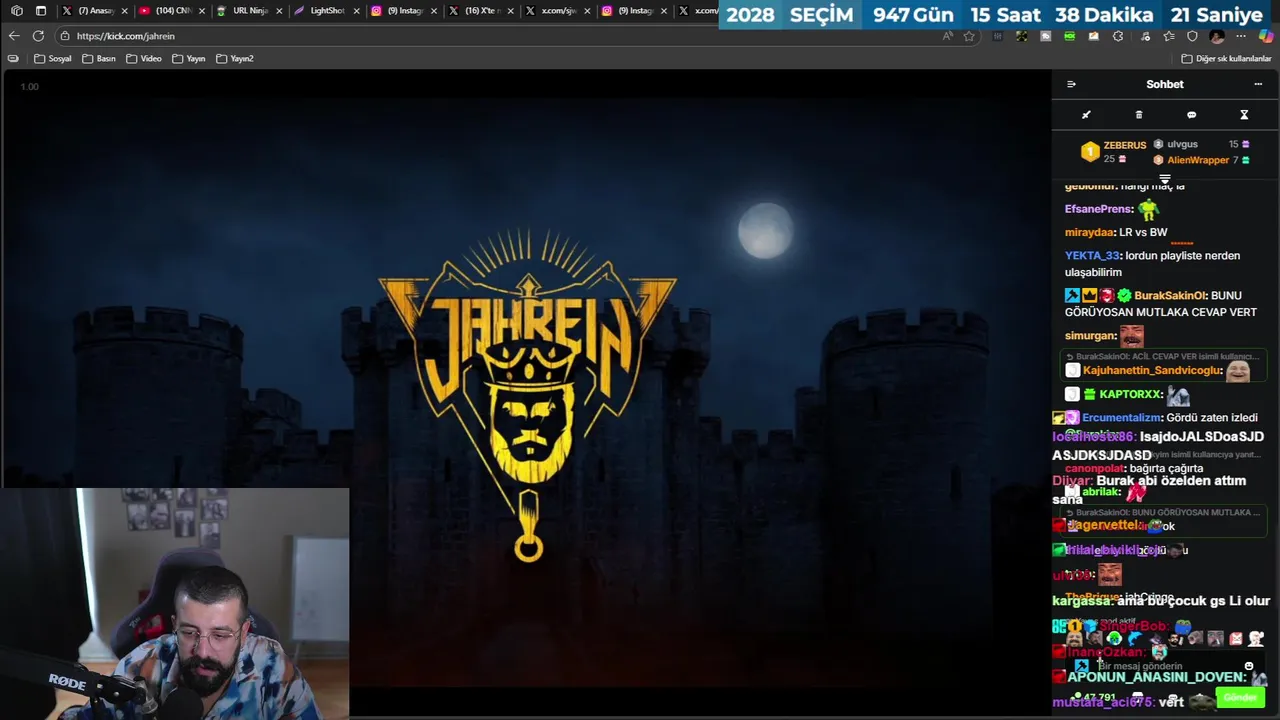
Task: Open the Yayın2 bookmarks folder
Action: click(235, 59)
